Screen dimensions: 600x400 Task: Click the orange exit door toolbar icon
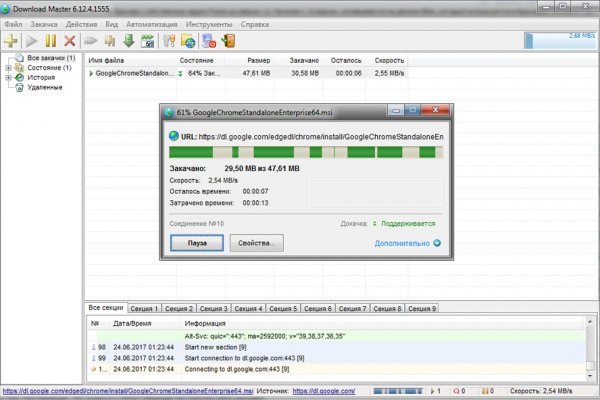(x=228, y=41)
